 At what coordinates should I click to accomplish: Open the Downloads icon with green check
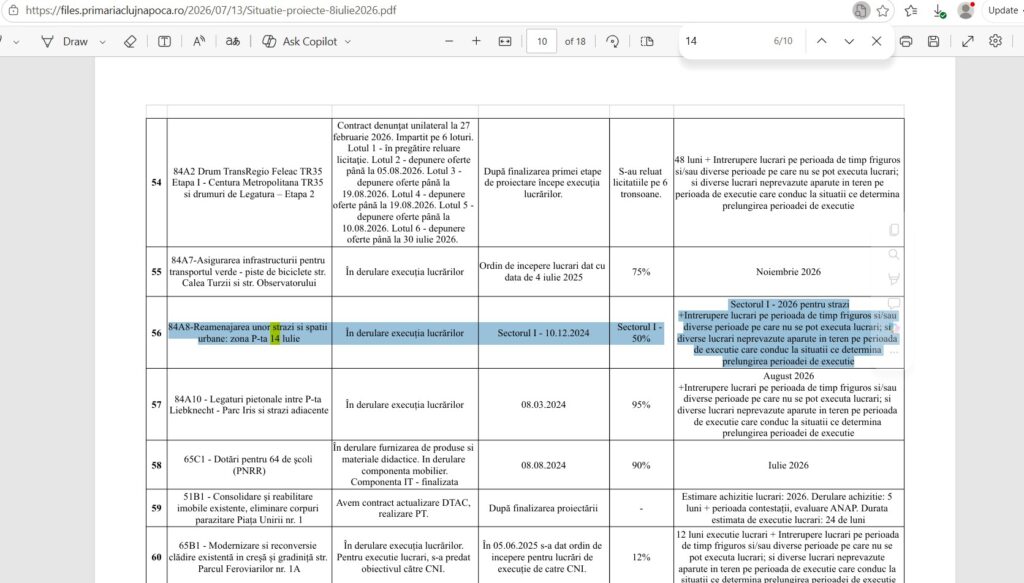(x=939, y=10)
